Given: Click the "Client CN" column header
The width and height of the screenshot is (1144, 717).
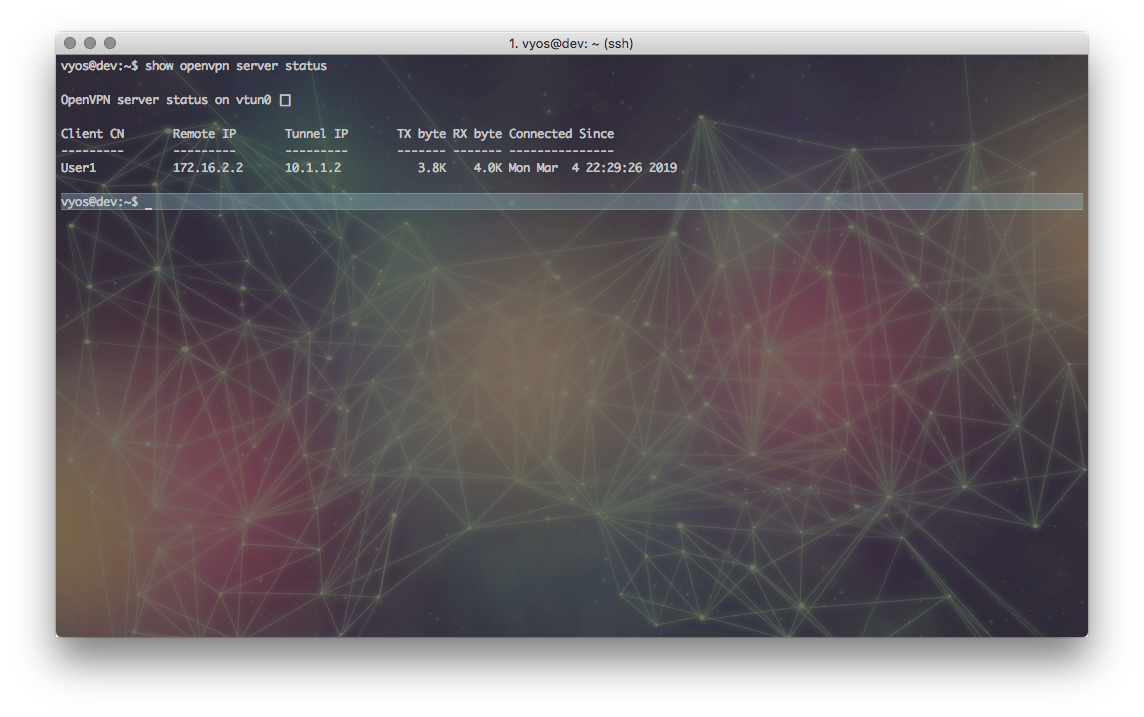Looking at the screenshot, I should (93, 134).
